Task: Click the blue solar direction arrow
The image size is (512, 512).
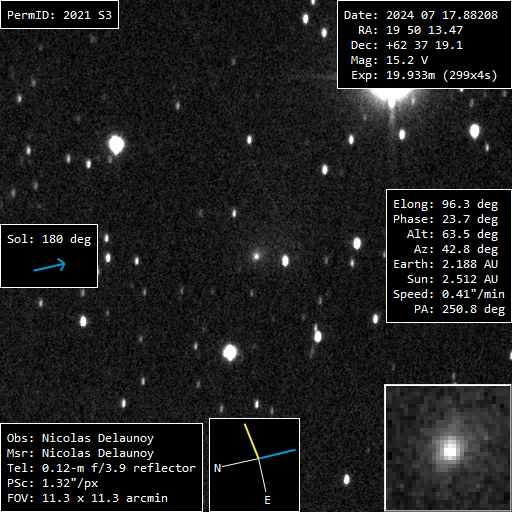Action: [49, 265]
